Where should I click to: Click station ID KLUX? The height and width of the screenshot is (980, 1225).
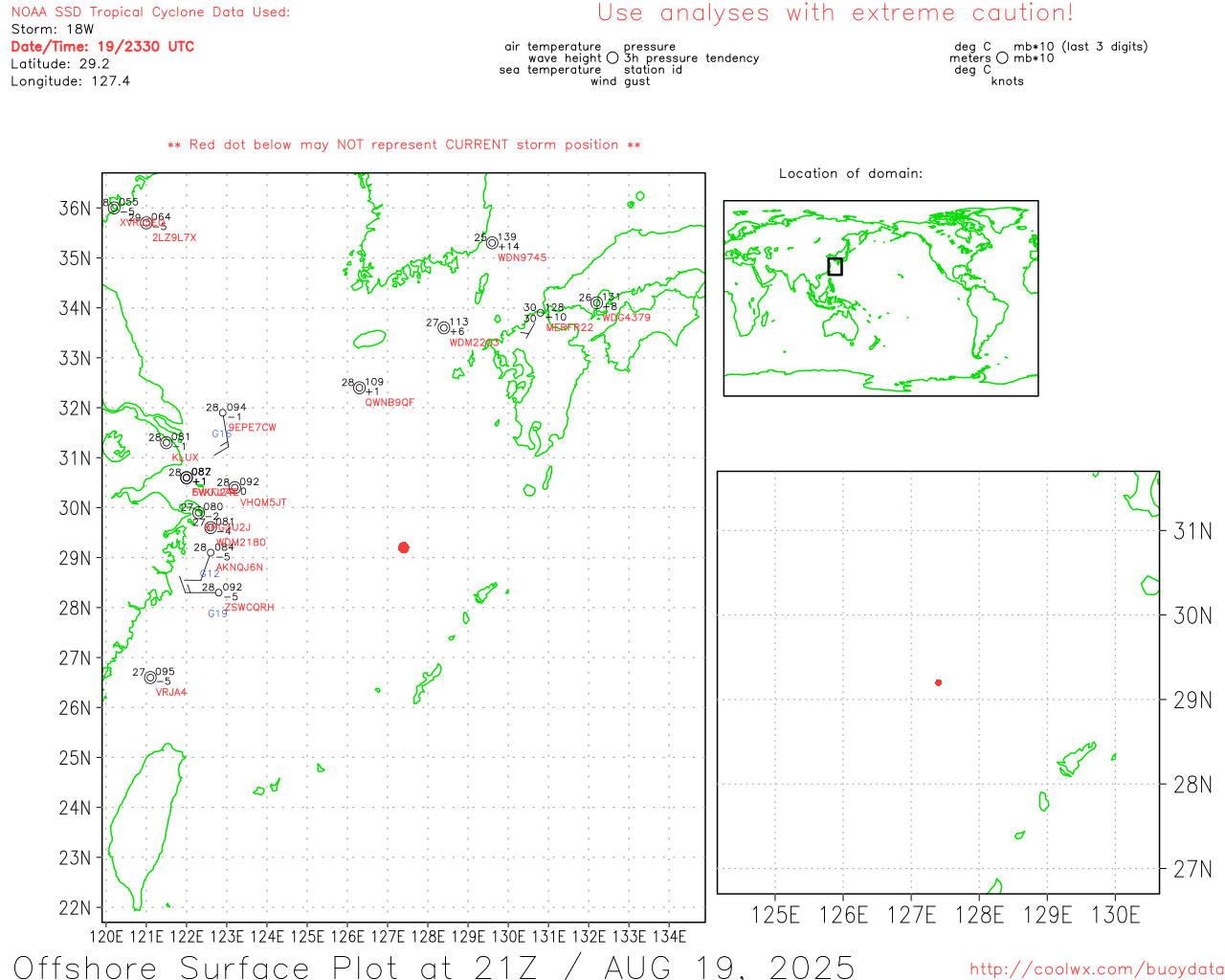186,458
